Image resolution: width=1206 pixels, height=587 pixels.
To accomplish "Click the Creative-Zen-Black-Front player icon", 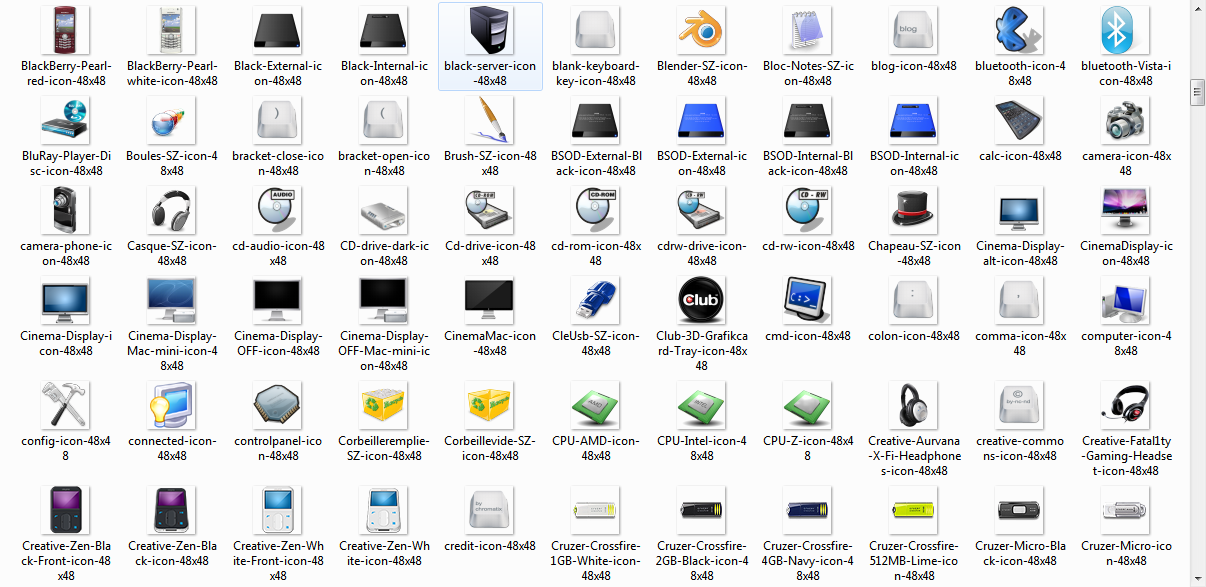I will coord(66,510).
